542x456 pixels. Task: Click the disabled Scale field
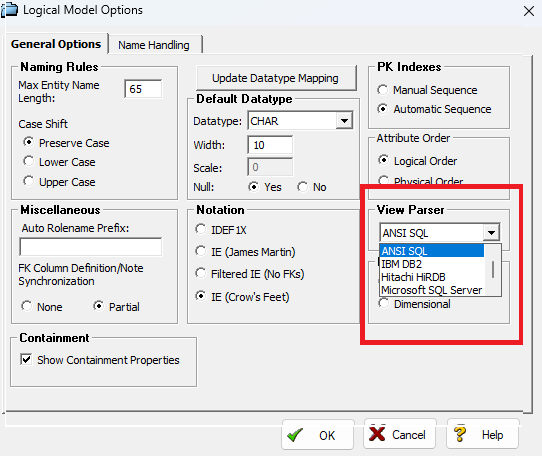coord(270,167)
